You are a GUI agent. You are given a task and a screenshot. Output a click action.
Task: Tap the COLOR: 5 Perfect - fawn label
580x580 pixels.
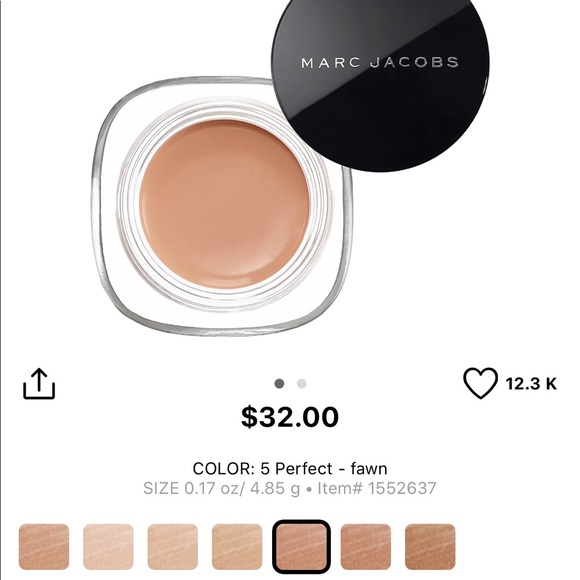(x=290, y=468)
